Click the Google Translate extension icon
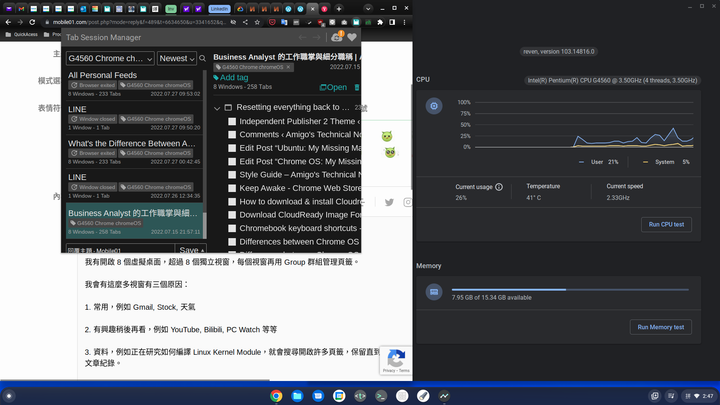 pyautogui.click(x=284, y=22)
